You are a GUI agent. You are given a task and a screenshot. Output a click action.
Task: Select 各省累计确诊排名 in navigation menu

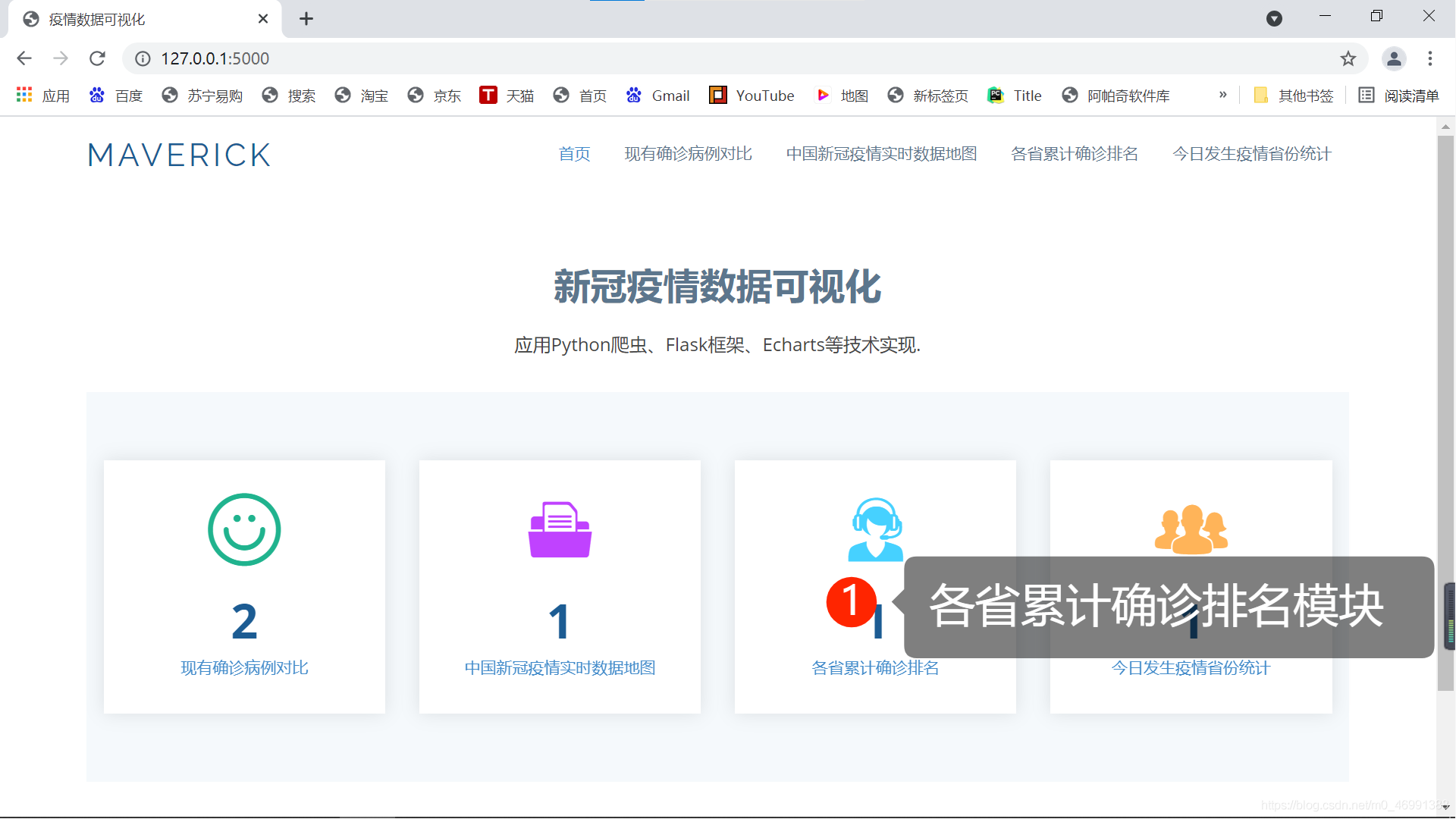pos(1075,154)
